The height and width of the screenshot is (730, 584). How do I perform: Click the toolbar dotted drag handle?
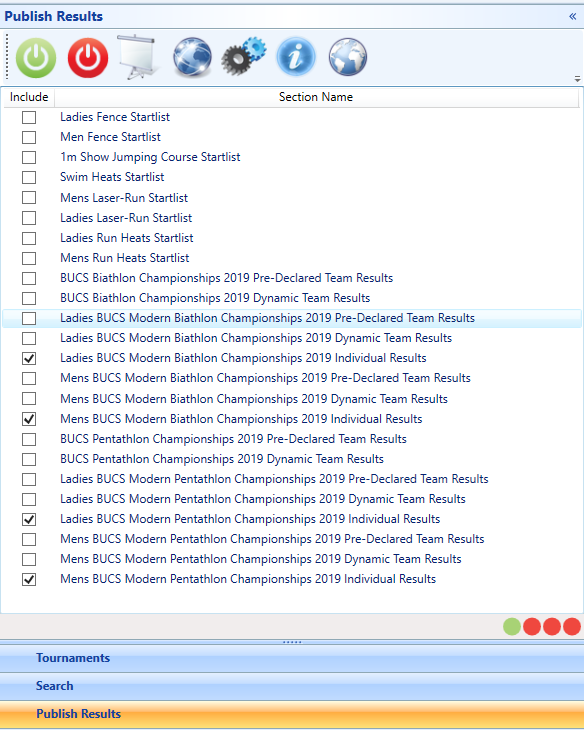pyautogui.click(x=7, y=57)
